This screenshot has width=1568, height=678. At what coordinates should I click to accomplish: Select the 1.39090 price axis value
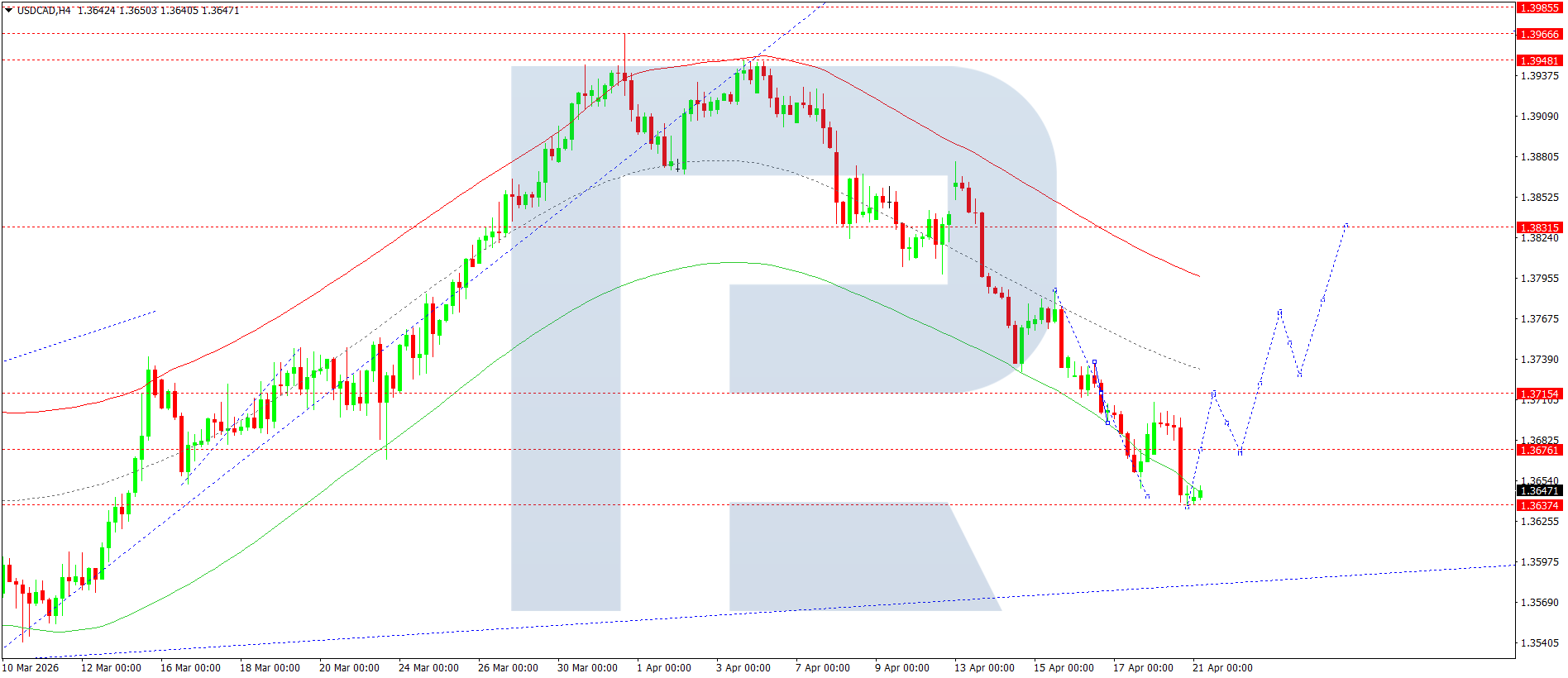pyautogui.click(x=1540, y=117)
